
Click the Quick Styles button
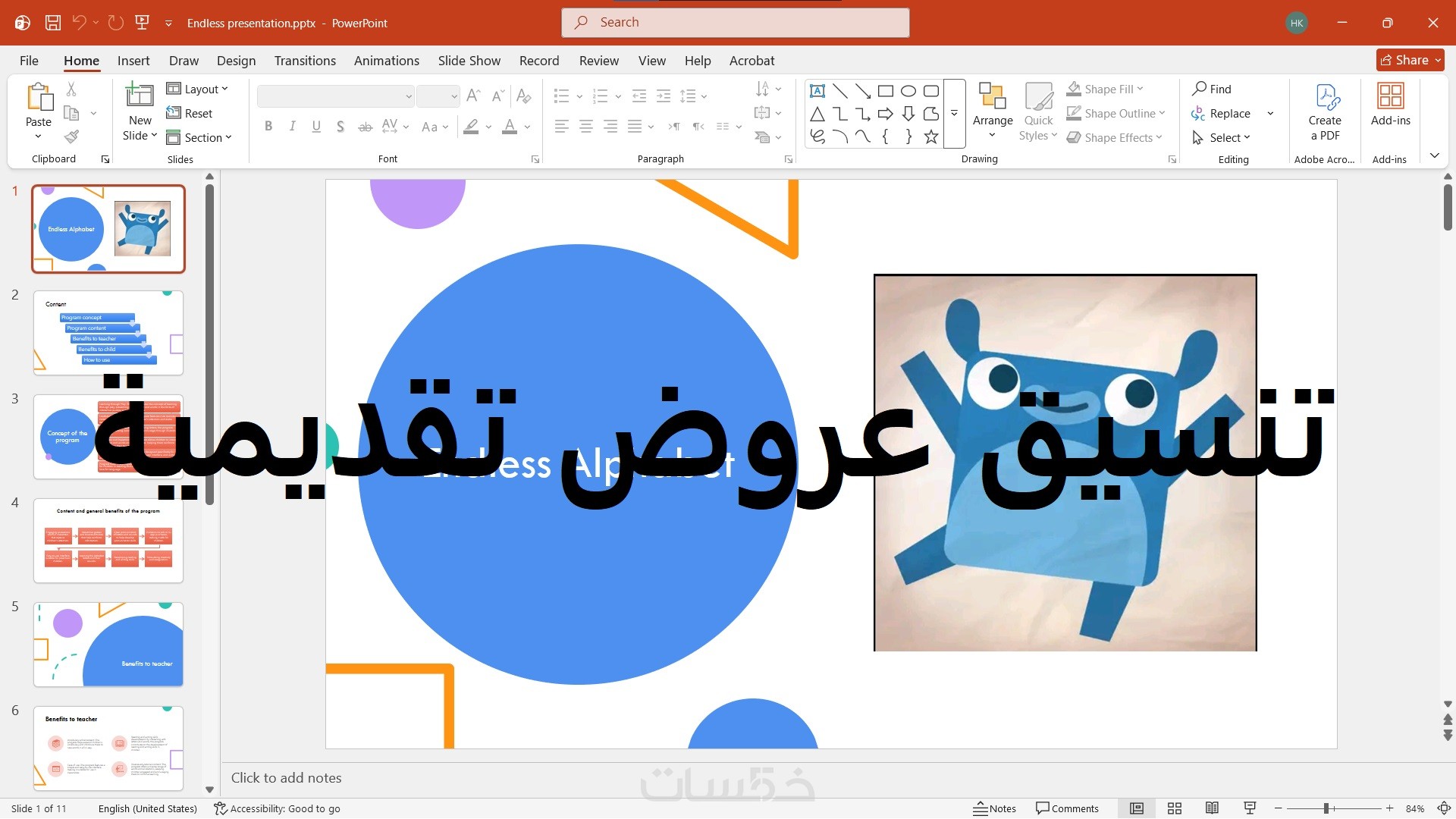pos(1038,112)
